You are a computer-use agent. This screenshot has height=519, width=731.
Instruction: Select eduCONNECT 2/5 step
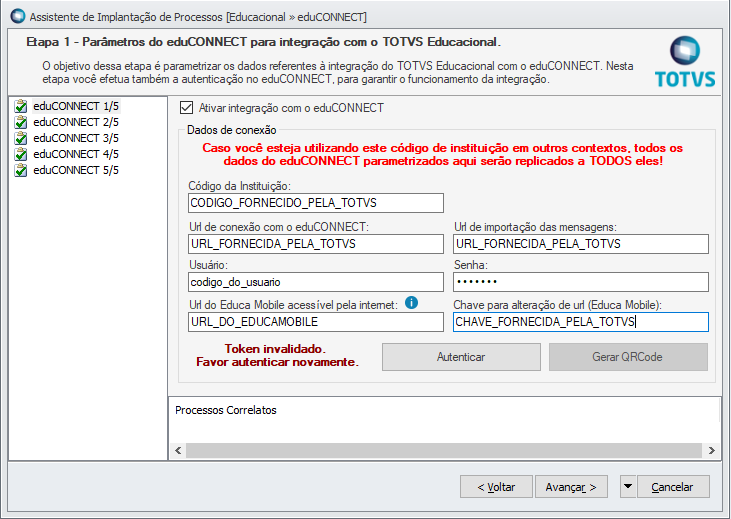coord(76,122)
